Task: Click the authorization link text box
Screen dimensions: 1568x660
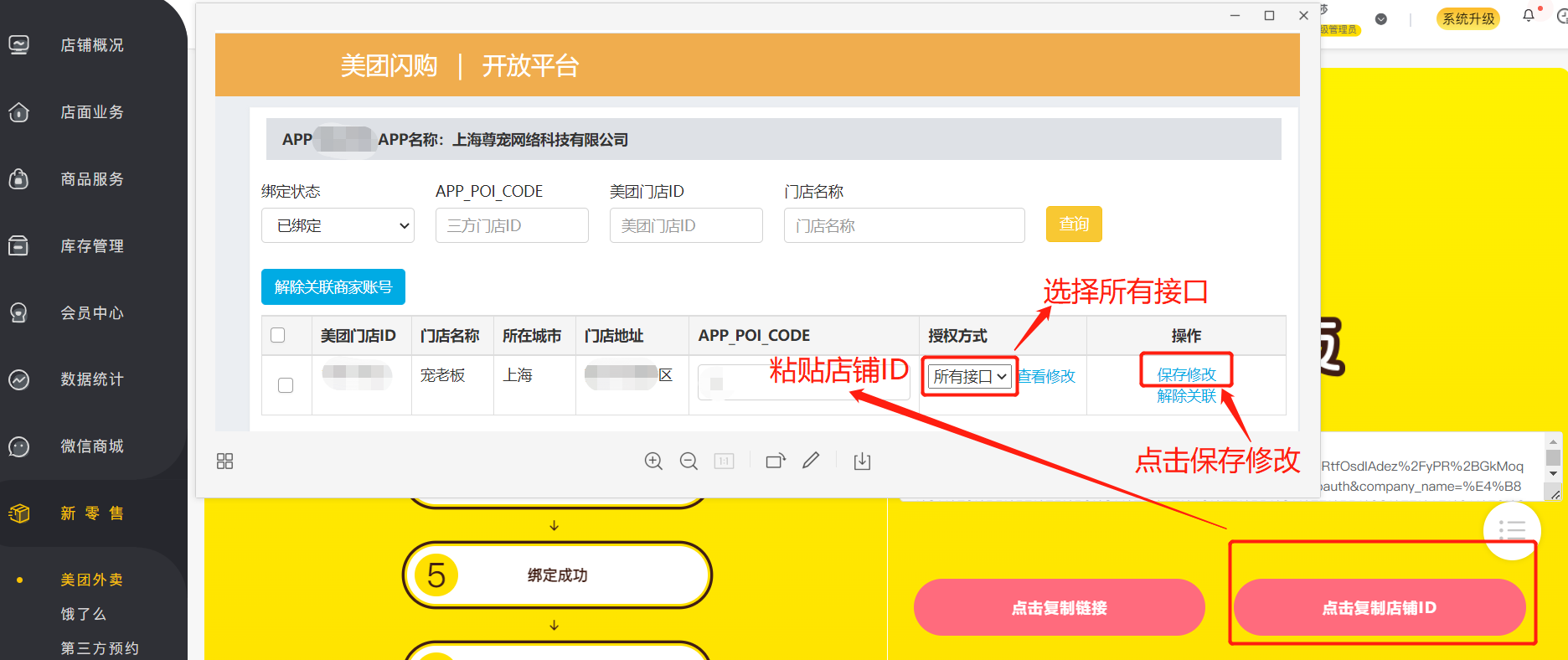Action: 1432,467
